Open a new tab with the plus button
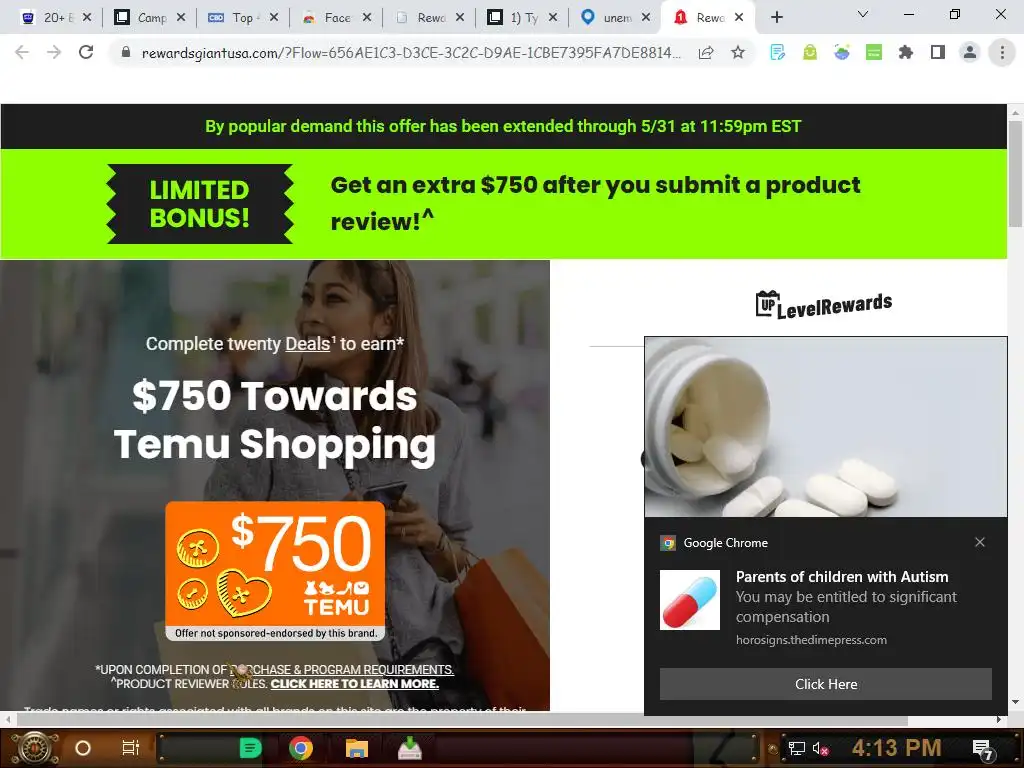 coord(776,18)
